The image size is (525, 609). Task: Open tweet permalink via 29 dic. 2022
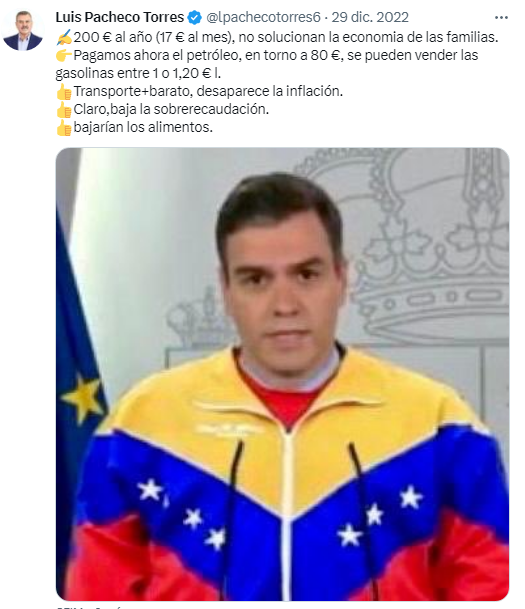370,17
